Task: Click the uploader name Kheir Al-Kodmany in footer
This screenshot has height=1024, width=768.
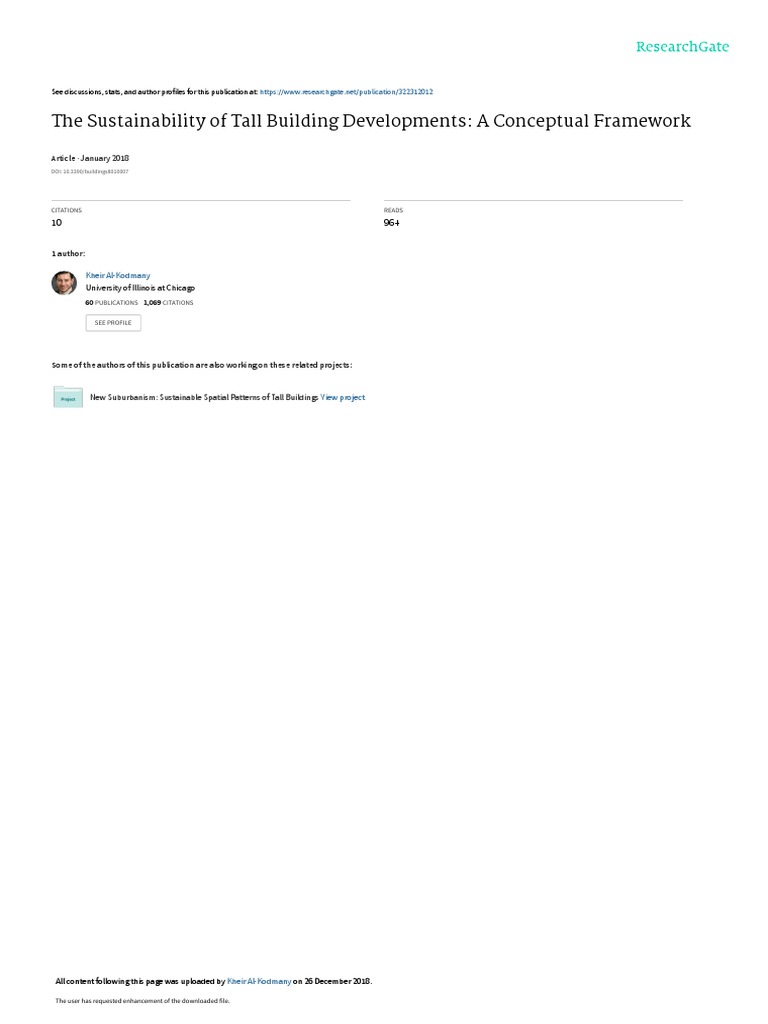Action: point(259,981)
